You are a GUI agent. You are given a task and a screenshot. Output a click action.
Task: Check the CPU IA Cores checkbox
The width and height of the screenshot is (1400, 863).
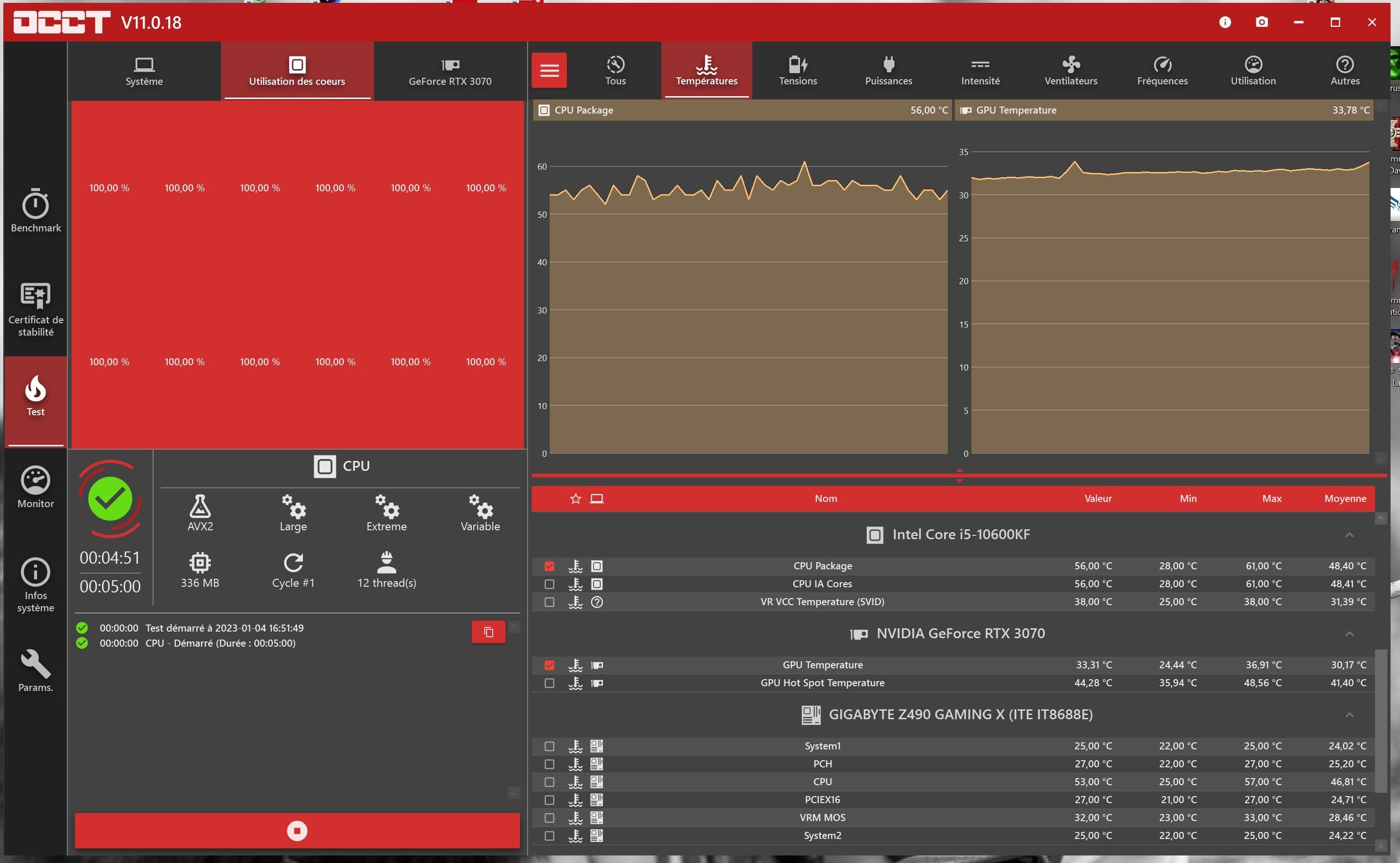click(x=549, y=584)
